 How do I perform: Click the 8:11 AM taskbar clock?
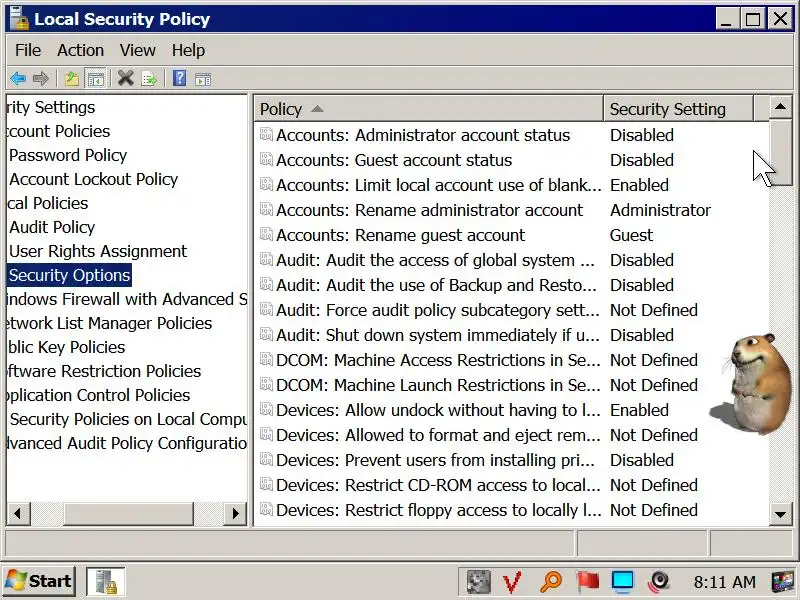(724, 582)
